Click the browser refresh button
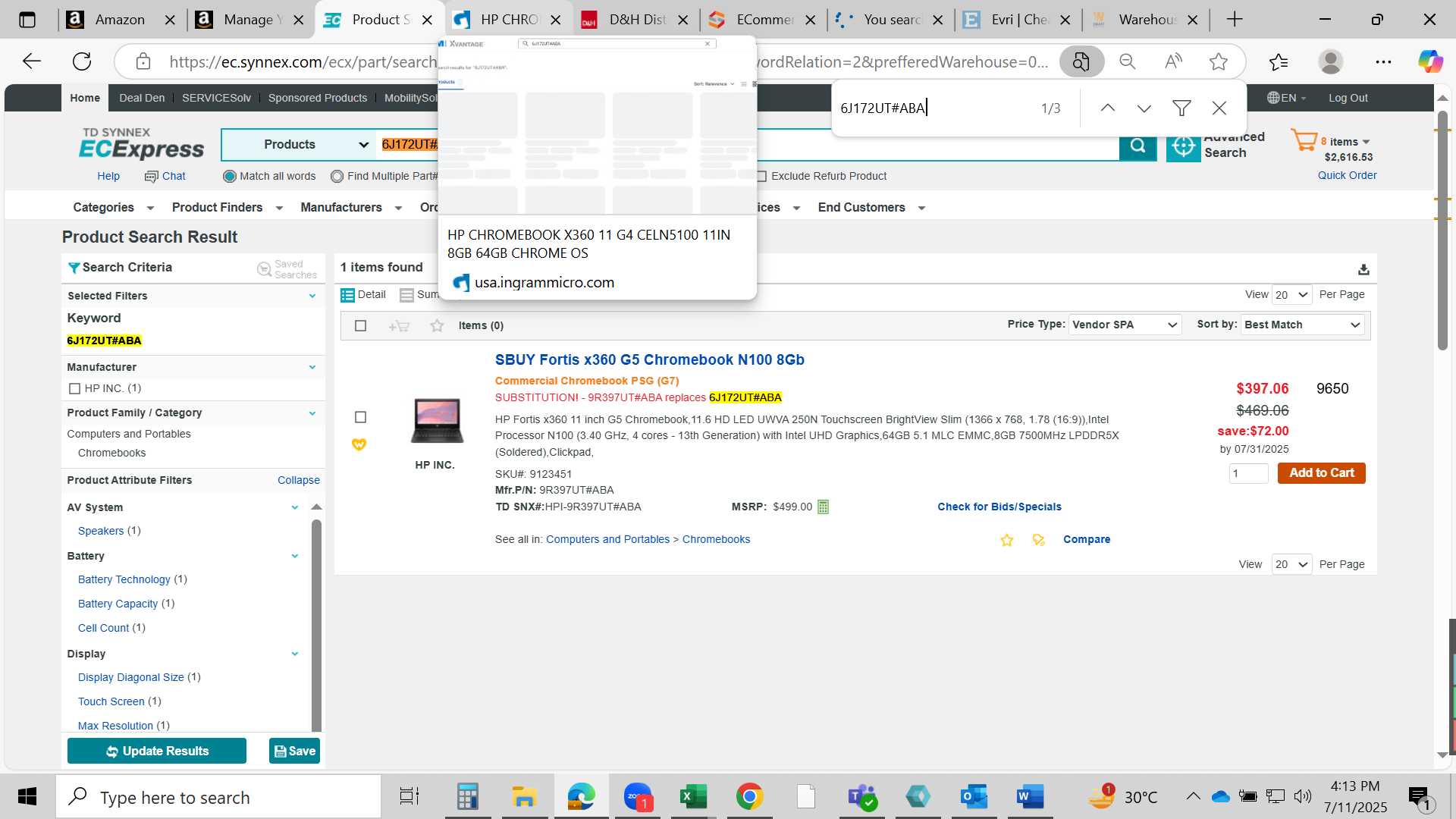 tap(82, 61)
